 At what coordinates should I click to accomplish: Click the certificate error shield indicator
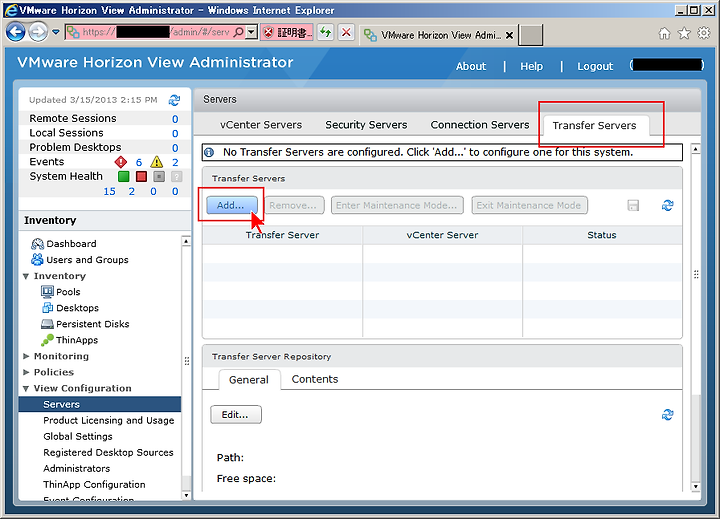pyautogui.click(x=287, y=32)
